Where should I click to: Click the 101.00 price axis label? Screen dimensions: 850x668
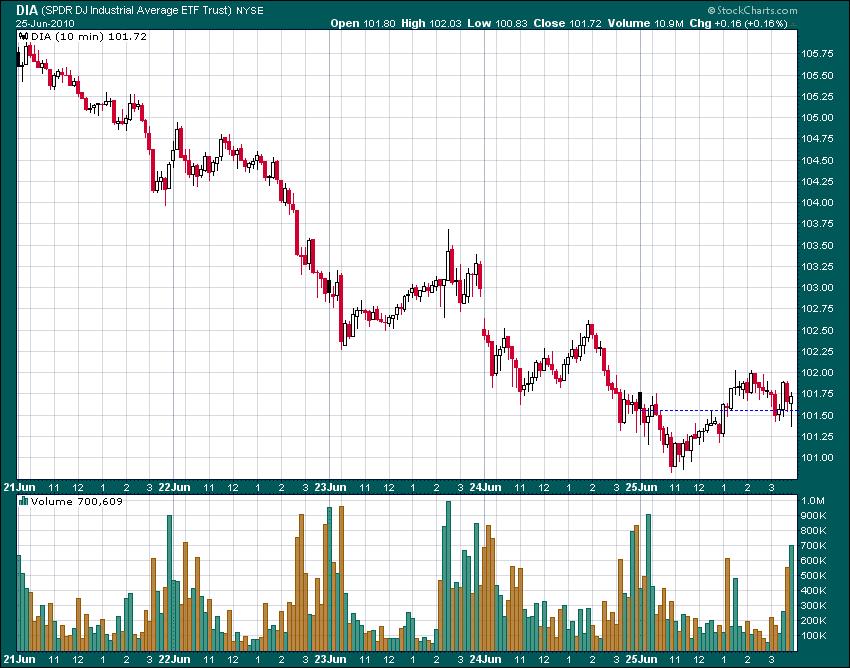tap(817, 458)
